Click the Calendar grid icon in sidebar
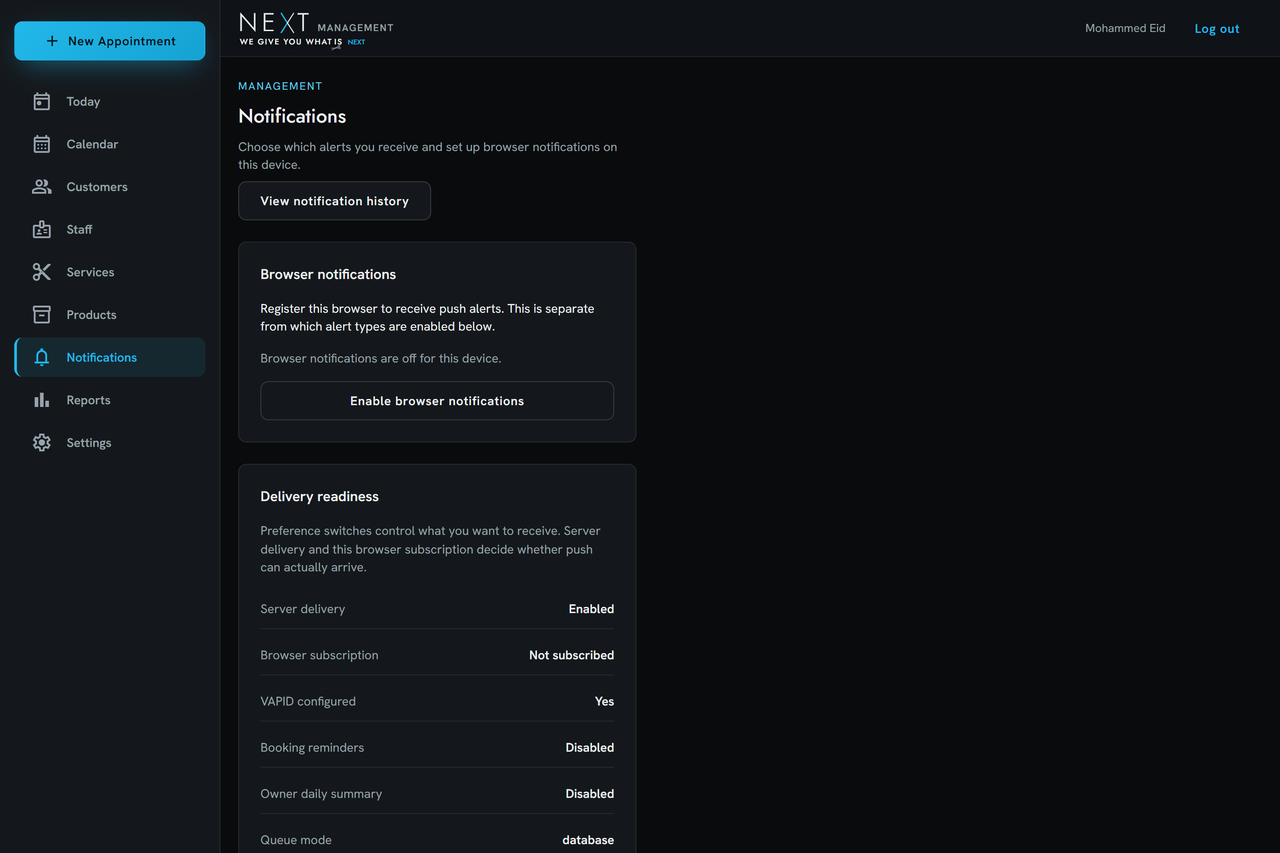The height and width of the screenshot is (853, 1280). coord(41,144)
